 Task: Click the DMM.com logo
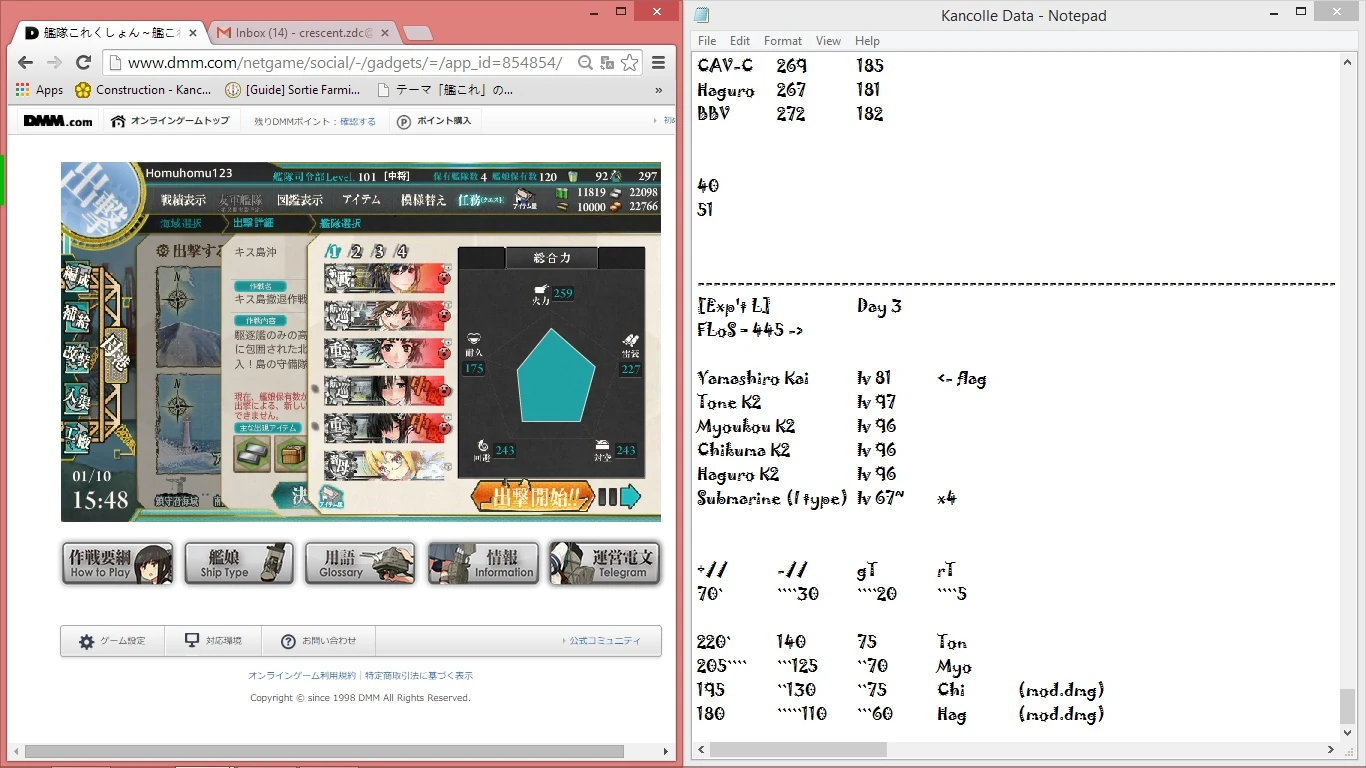point(58,121)
